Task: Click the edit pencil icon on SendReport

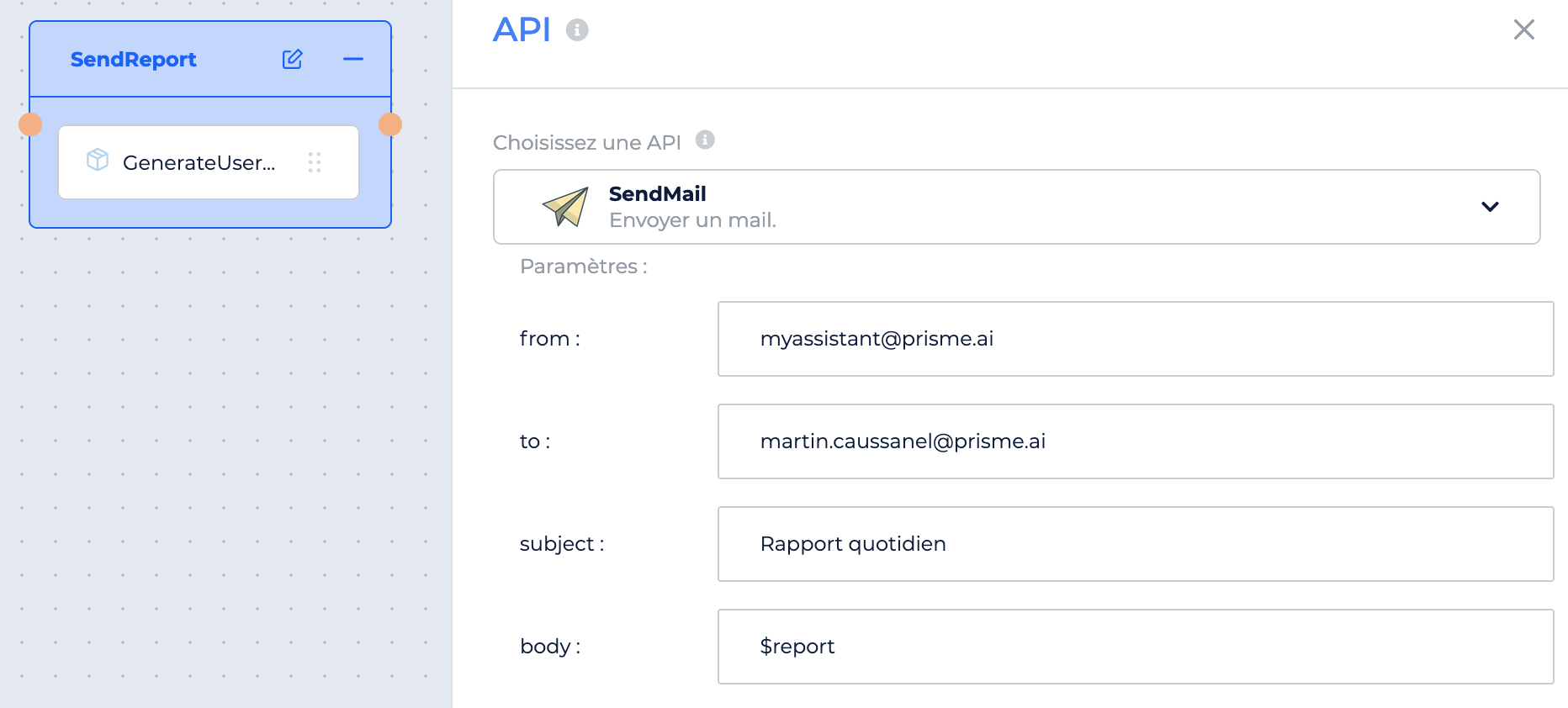Action: (x=292, y=59)
